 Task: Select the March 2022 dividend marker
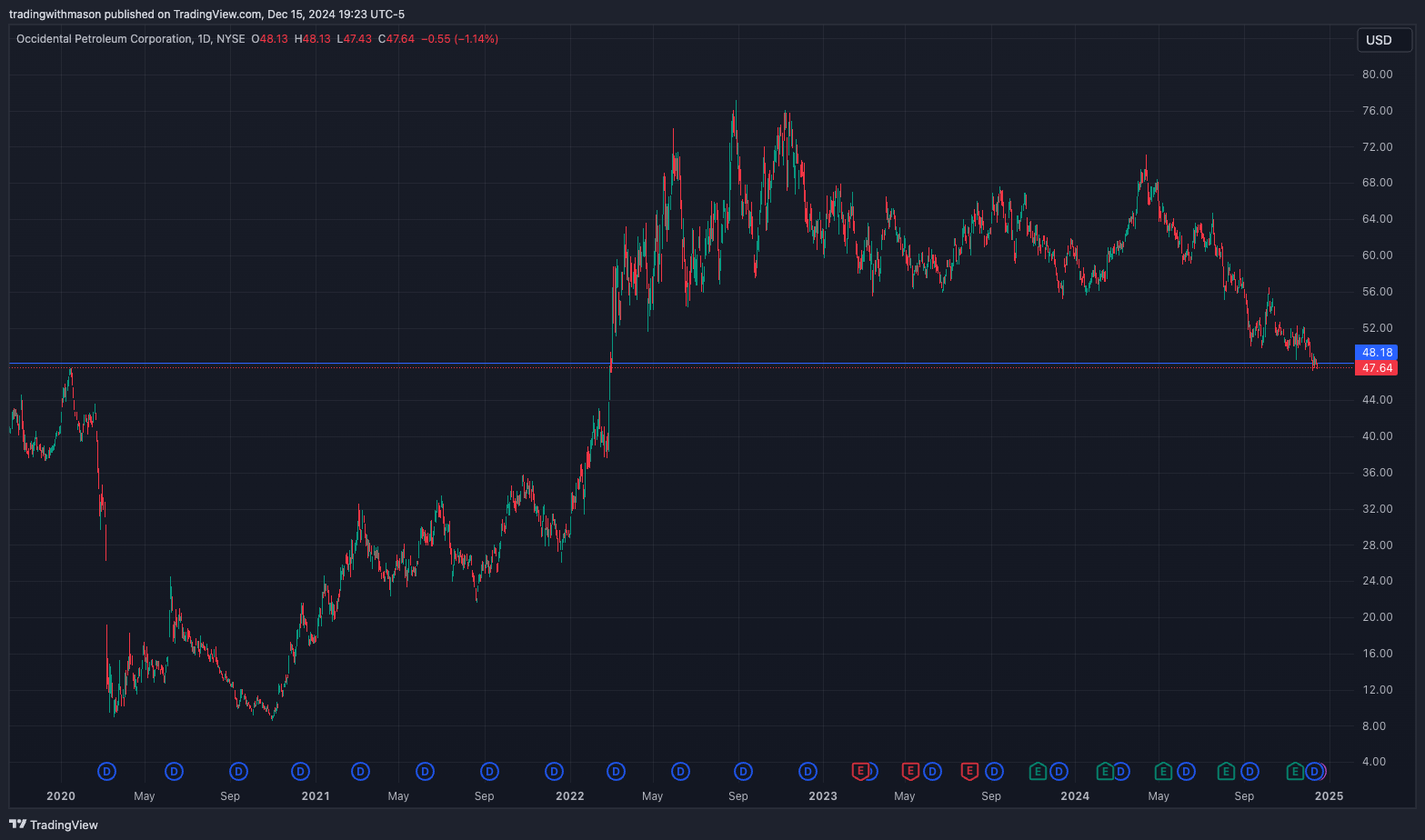click(617, 772)
